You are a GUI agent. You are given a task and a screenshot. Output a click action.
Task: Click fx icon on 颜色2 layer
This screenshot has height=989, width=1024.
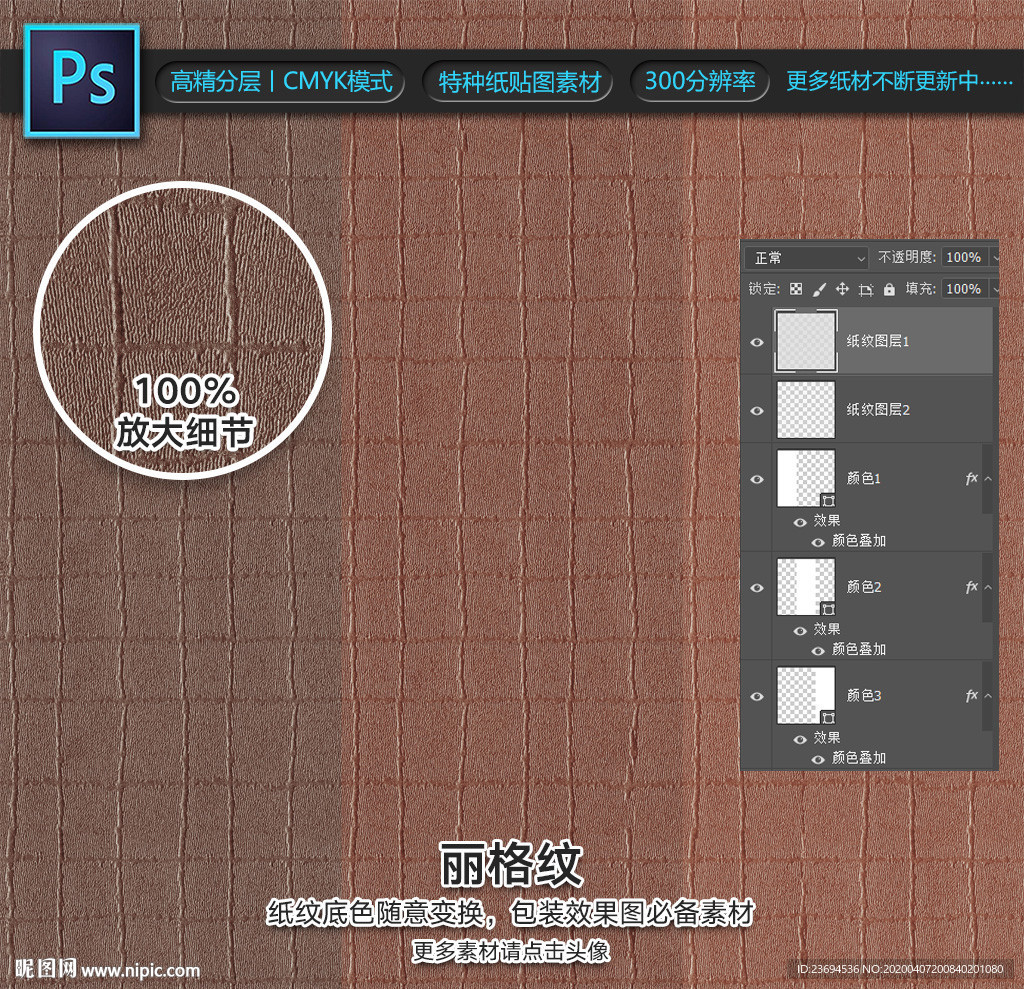point(971,587)
